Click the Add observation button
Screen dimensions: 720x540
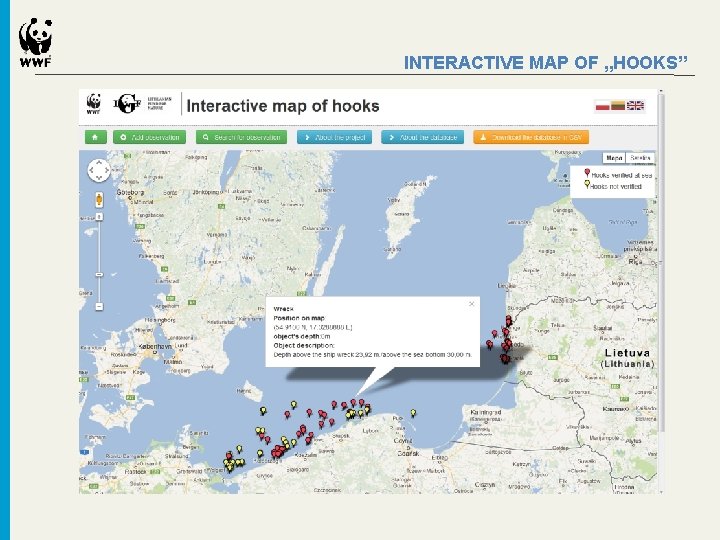[149, 137]
